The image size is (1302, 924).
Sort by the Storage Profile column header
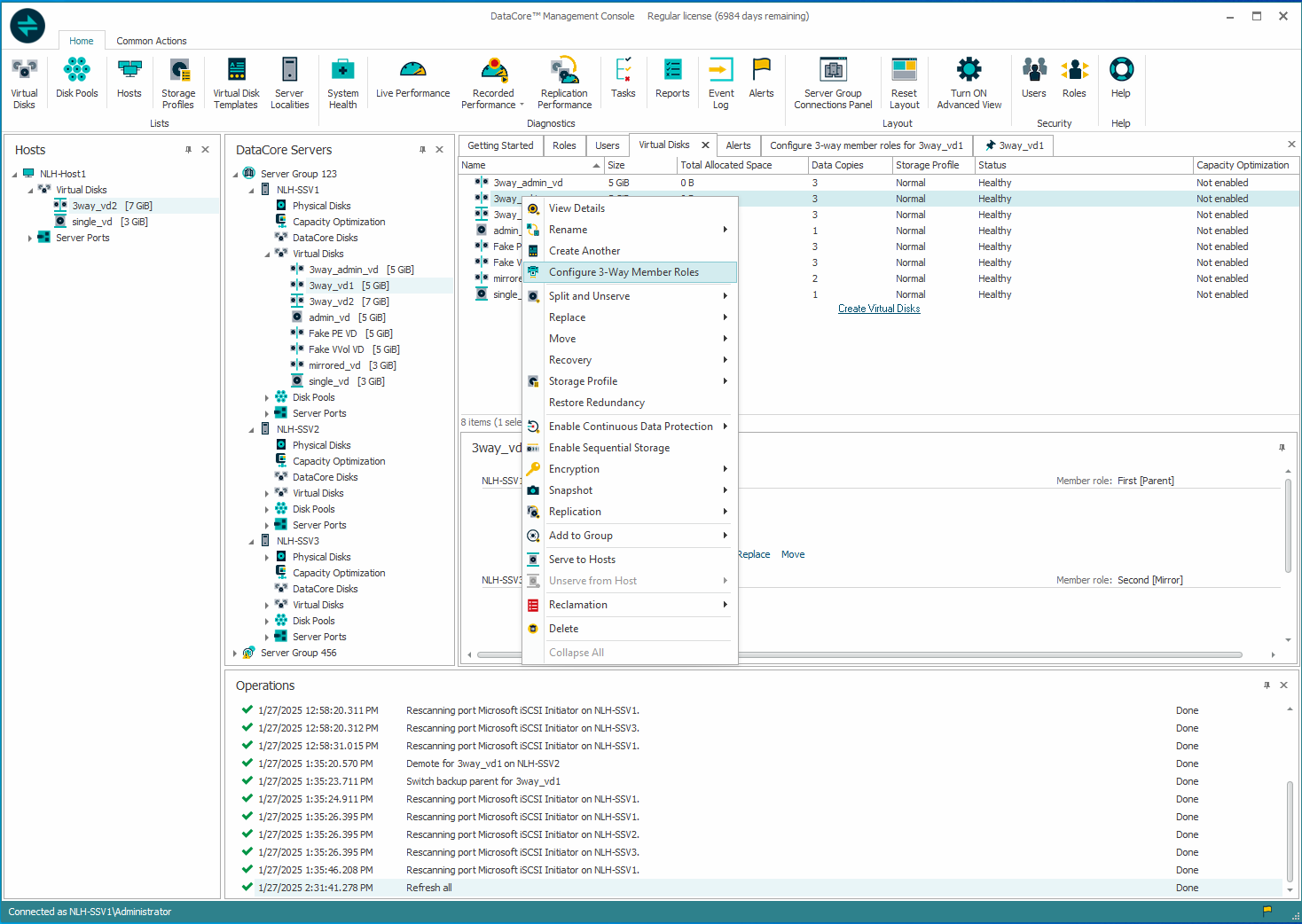pyautogui.click(x=927, y=165)
